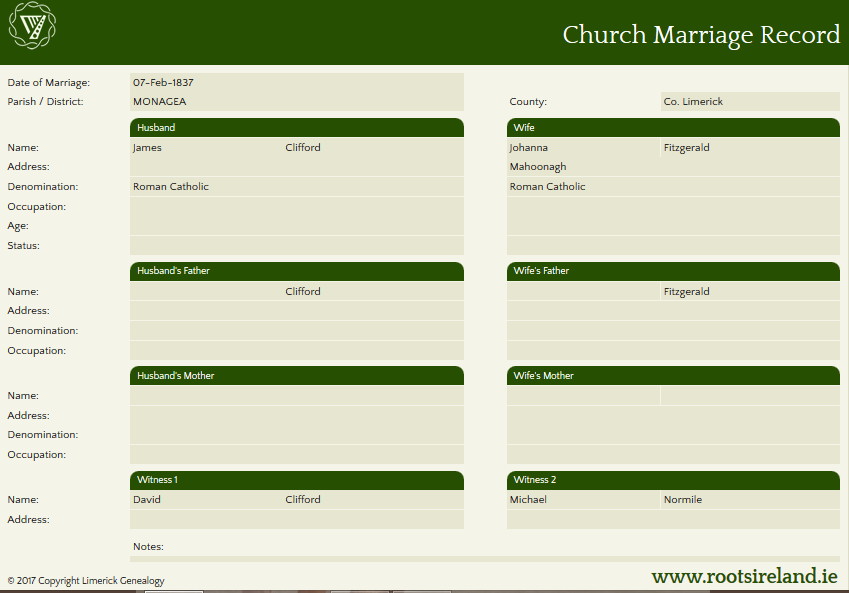
Task: Click the Limerick Genealogy copyright text
Action: click(86, 581)
